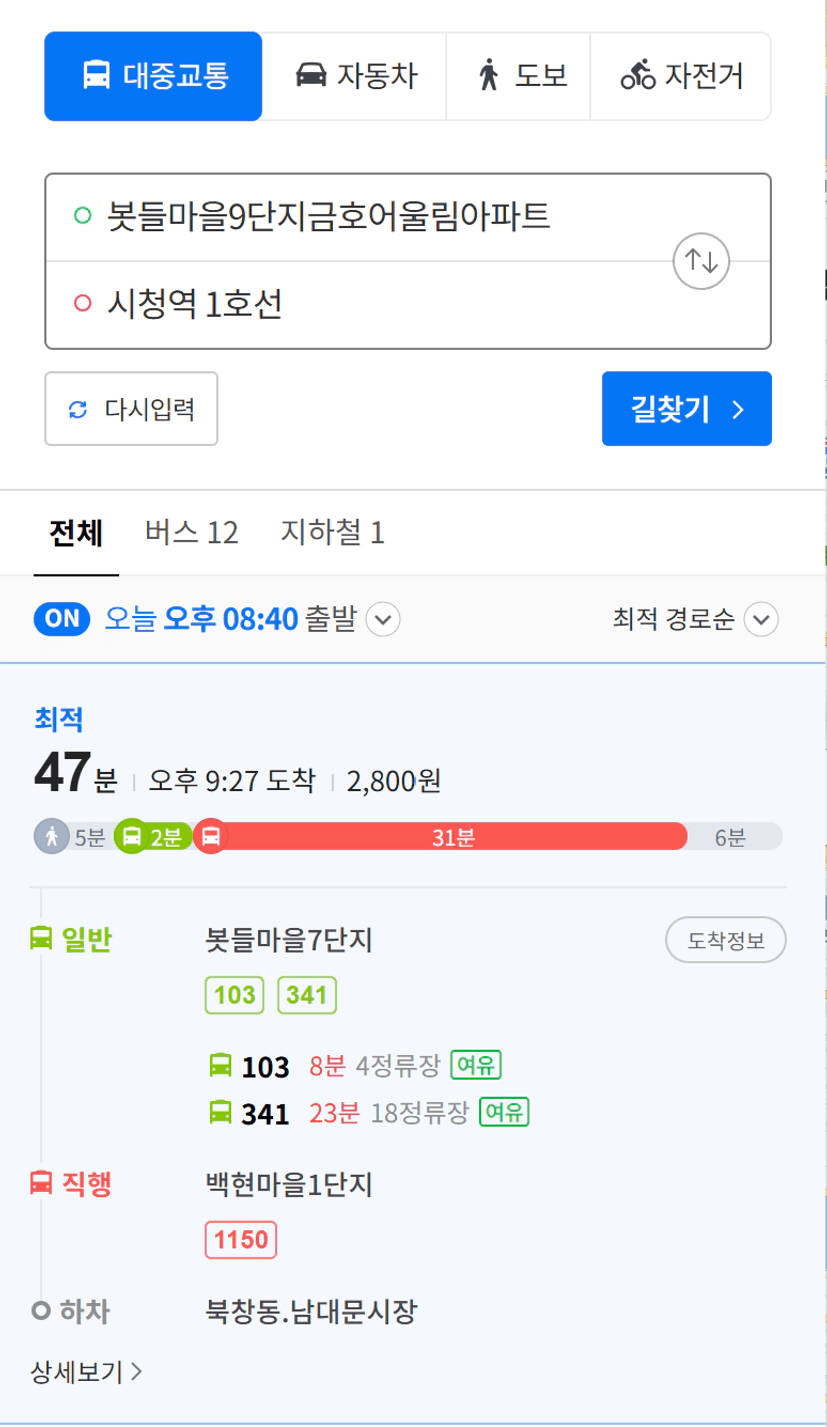Open 도착정보 arrival info button
Image resolution: width=827 pixels, height=1427 pixels.
coord(726,941)
